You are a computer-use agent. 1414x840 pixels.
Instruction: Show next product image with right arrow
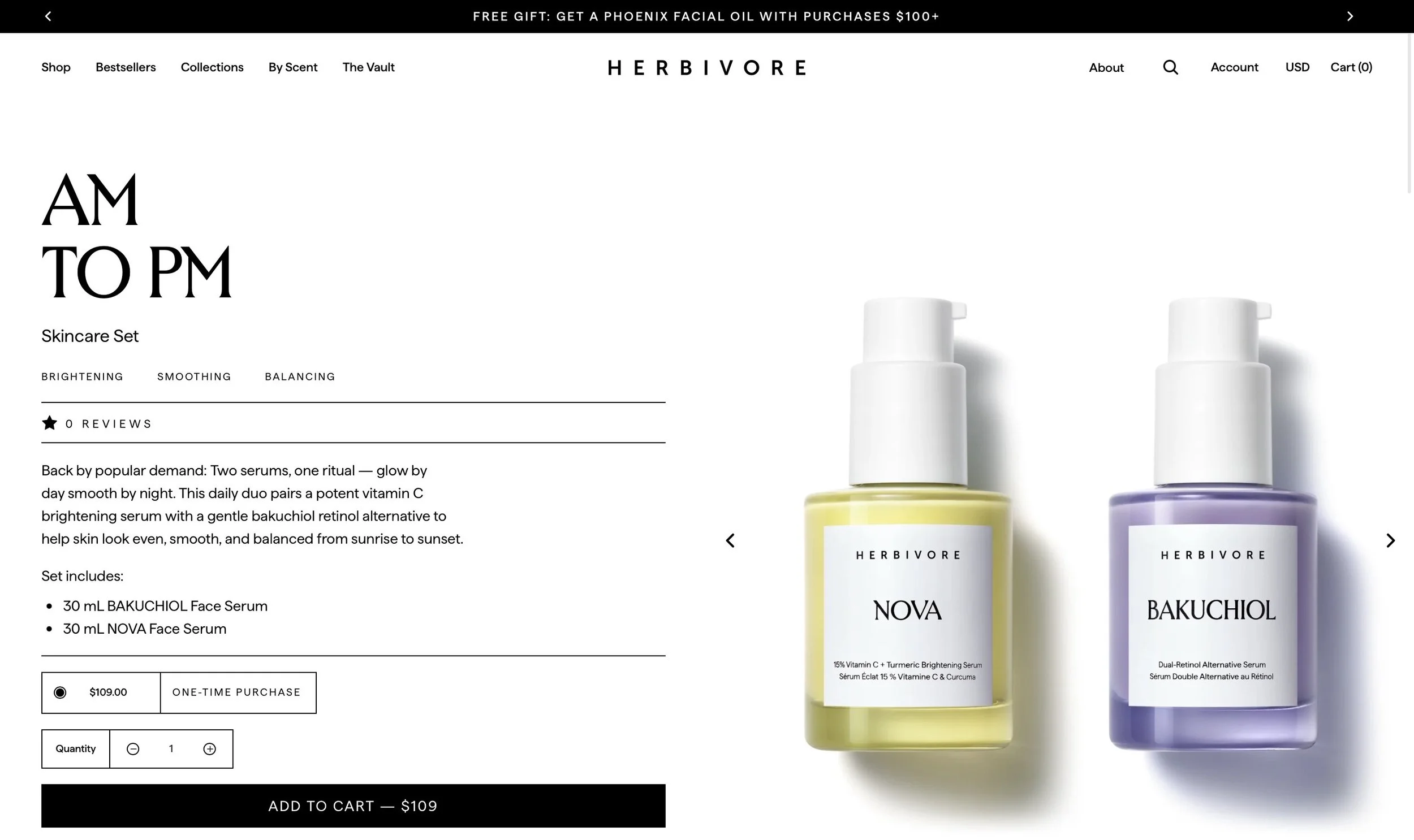coord(1390,540)
